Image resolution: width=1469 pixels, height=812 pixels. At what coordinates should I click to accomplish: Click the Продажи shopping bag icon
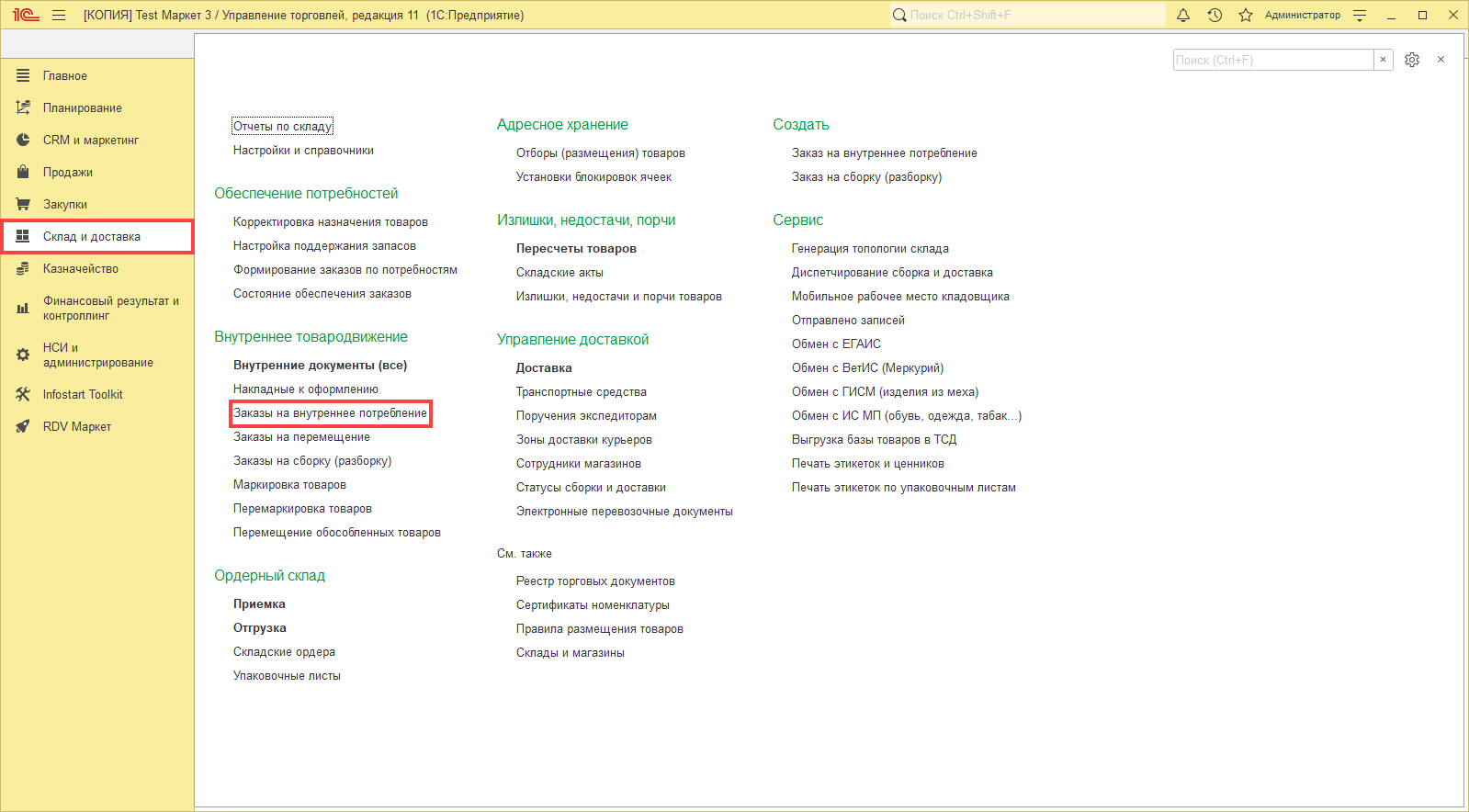[x=23, y=172]
